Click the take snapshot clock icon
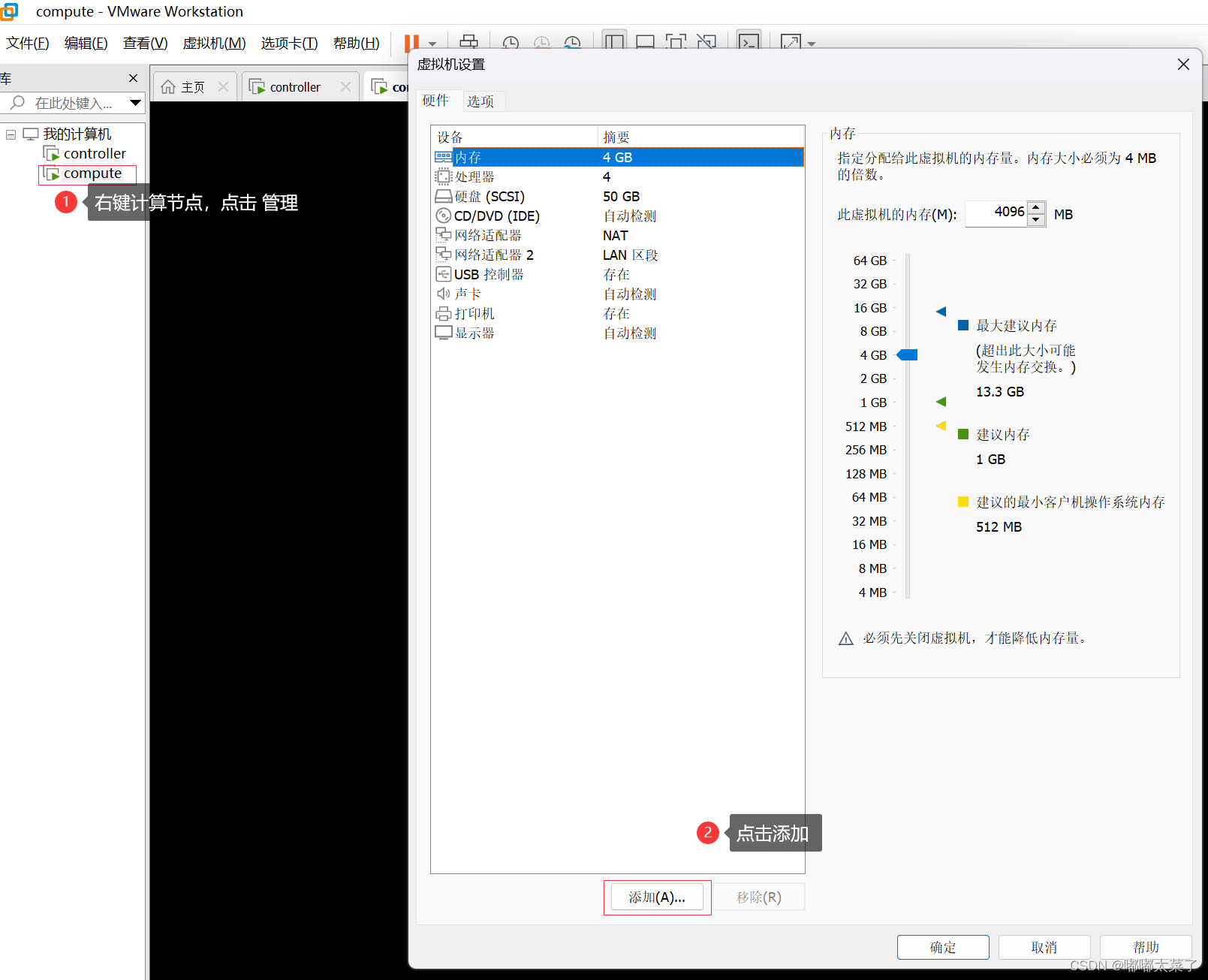Image resolution: width=1208 pixels, height=980 pixels. coord(511,43)
